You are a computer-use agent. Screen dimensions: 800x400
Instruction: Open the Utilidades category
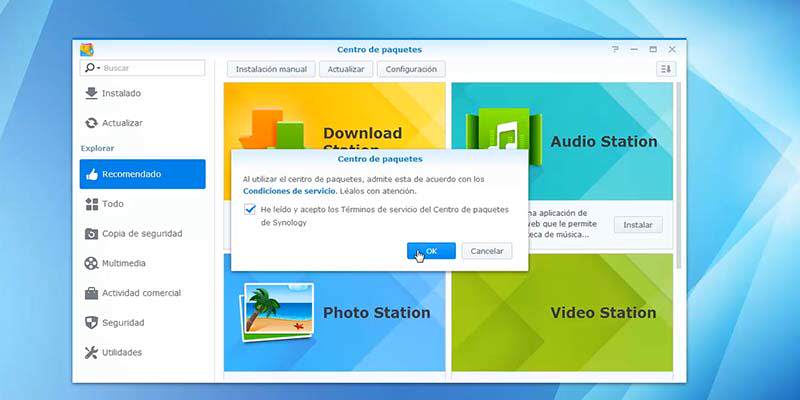point(142,353)
